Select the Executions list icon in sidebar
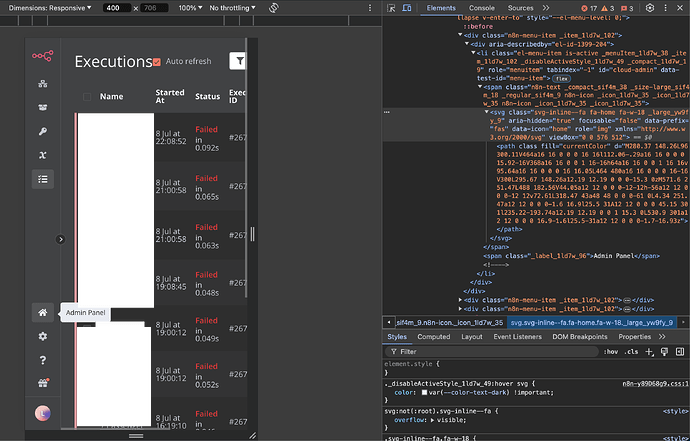 (43, 179)
